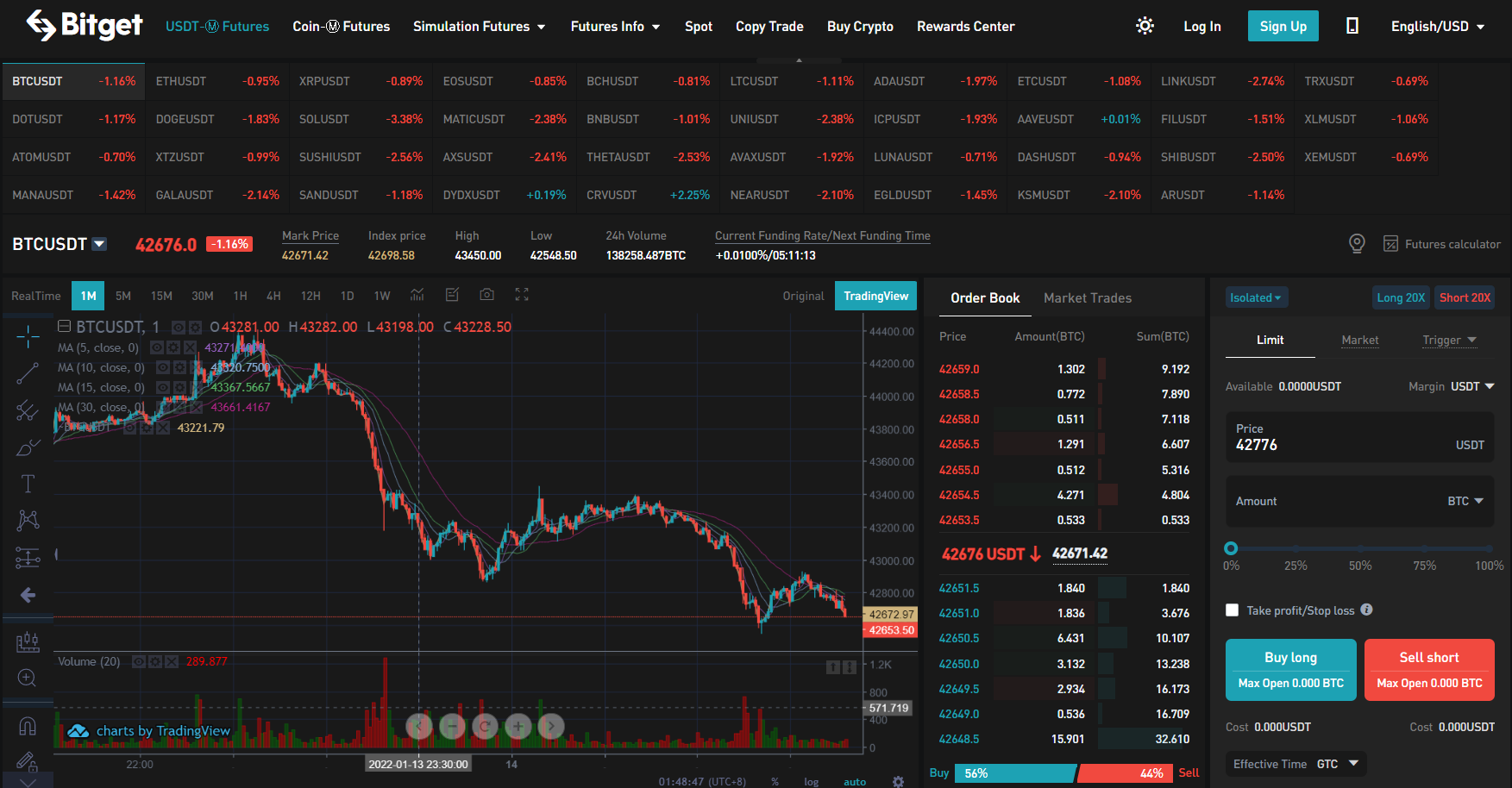
Task: Open the USDT-M Futures menu
Action: pyautogui.click(x=217, y=26)
